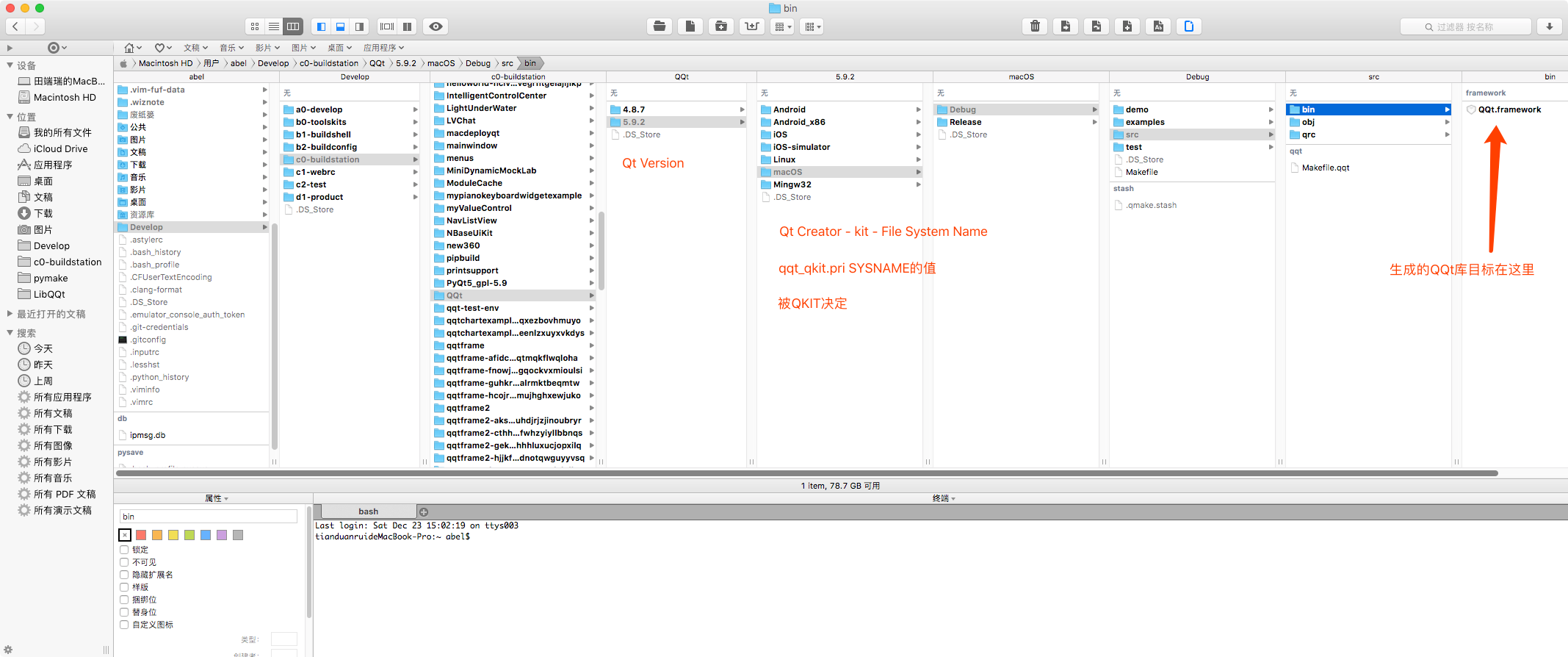Jump to Debug in path bar
The height and width of the screenshot is (657, 1568).
pyautogui.click(x=478, y=63)
